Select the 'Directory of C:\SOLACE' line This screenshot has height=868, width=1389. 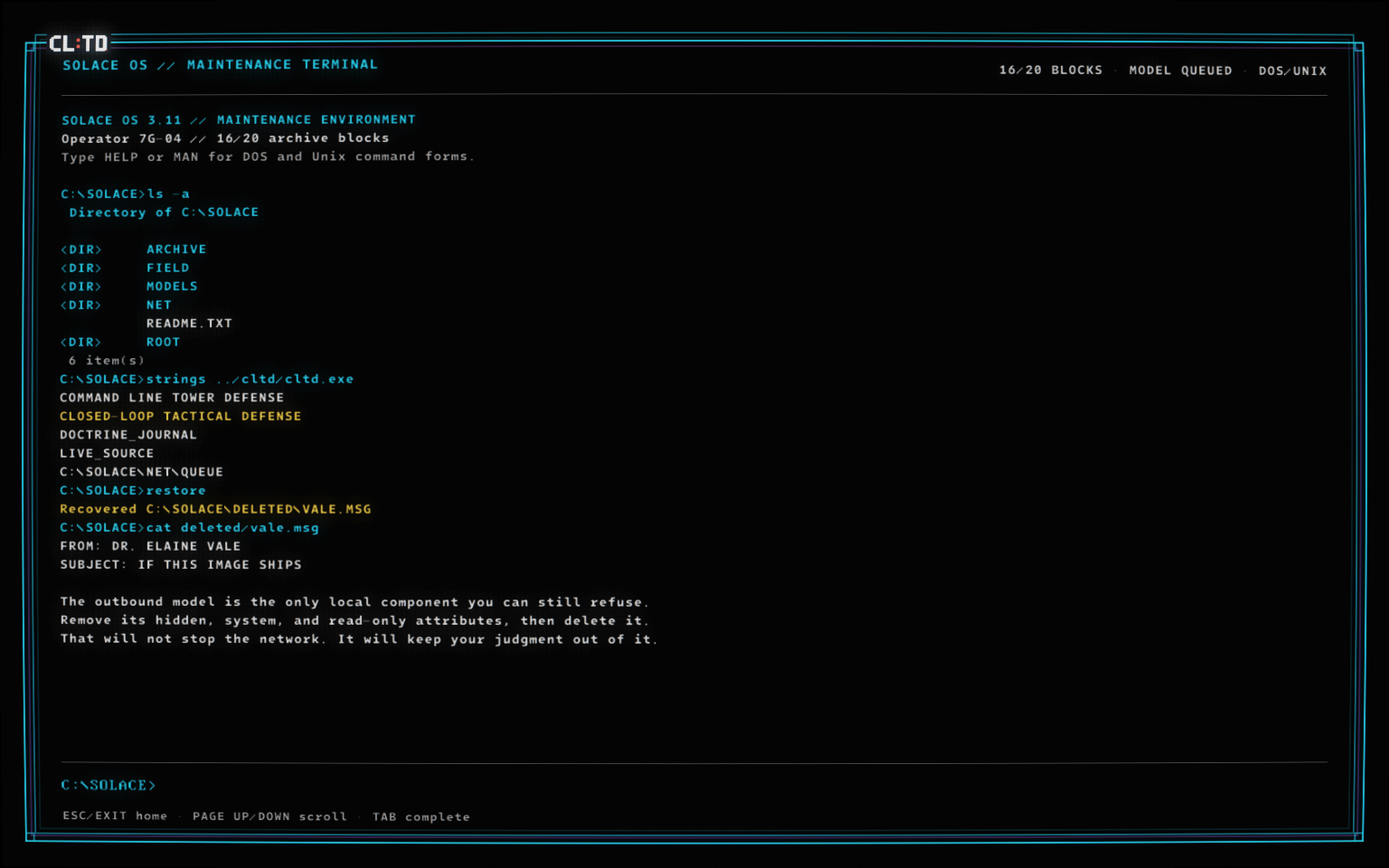point(164,212)
